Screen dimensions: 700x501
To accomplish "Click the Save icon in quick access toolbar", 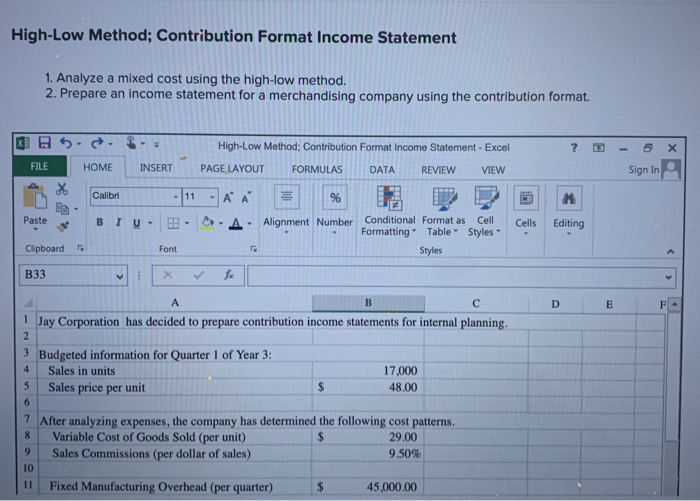I will coord(44,143).
